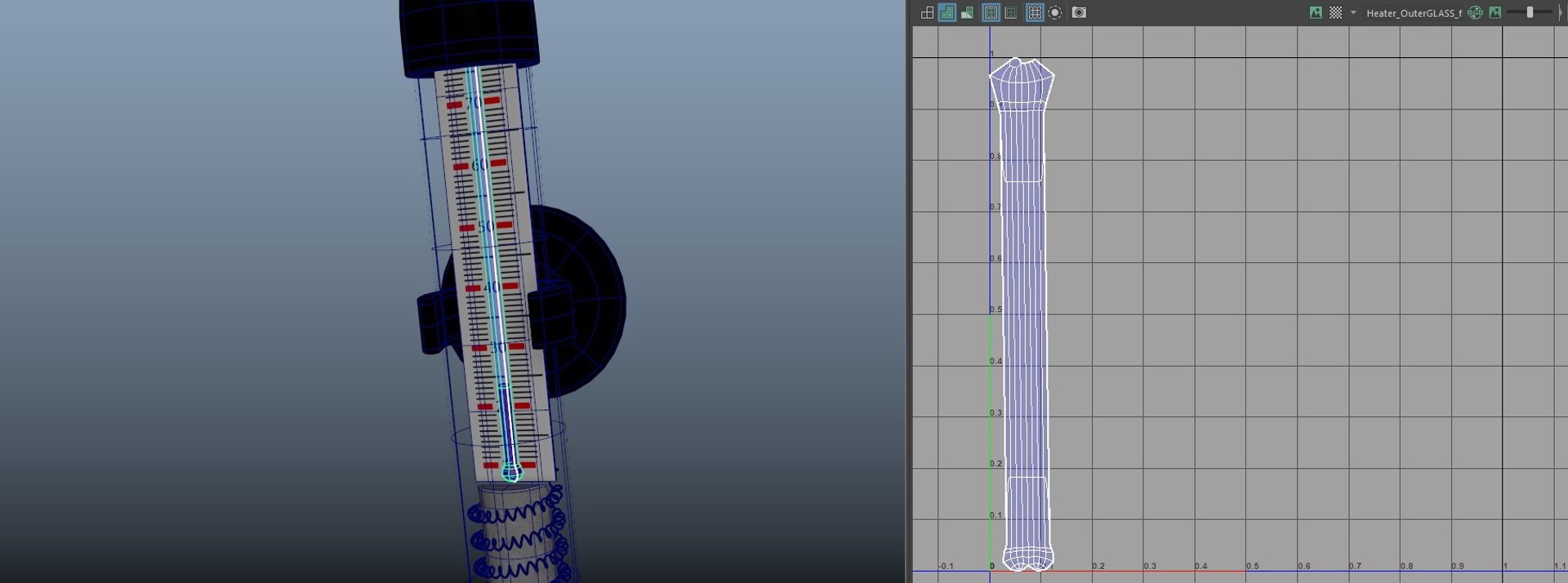This screenshot has width=1568, height=583.
Task: Click the first UV shell layout icon
Action: [x=927, y=12]
